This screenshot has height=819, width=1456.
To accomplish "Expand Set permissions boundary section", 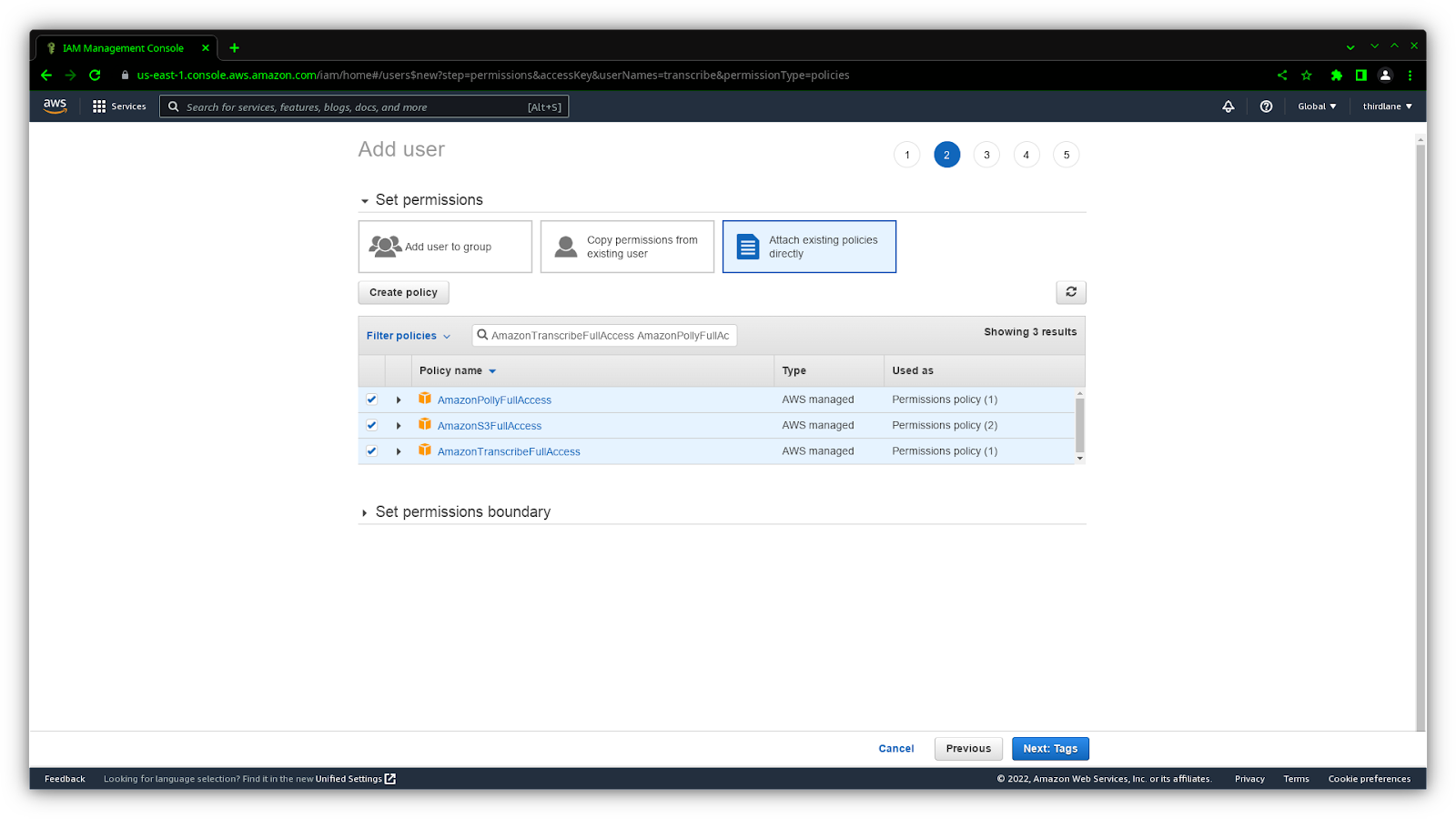I will point(365,513).
